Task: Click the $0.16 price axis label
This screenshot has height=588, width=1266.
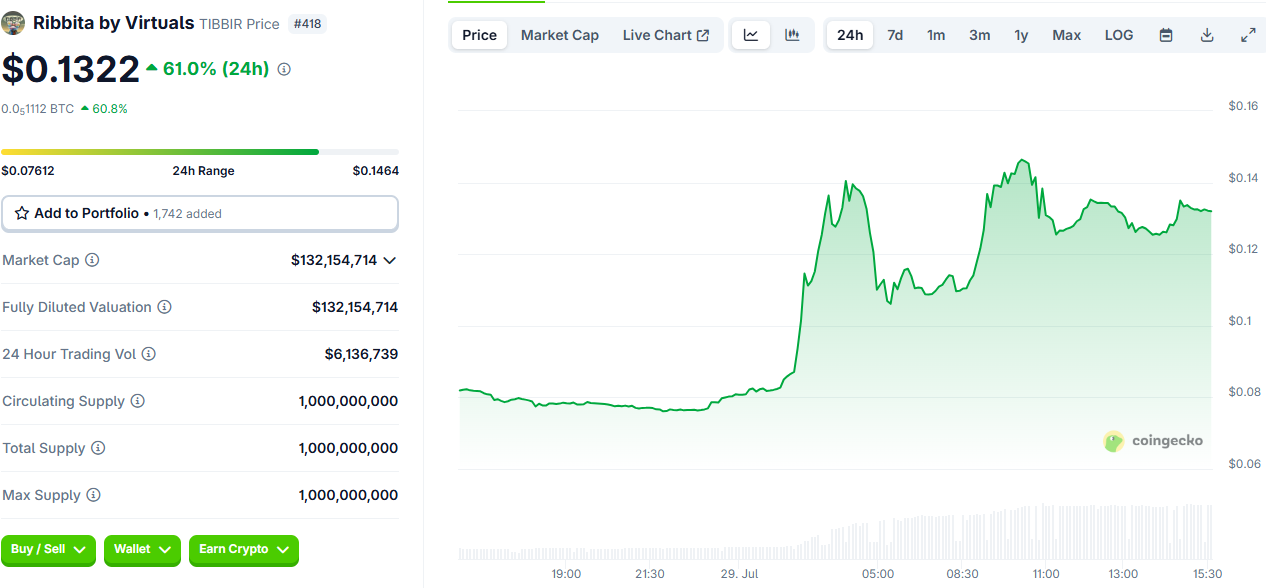Action: pyautogui.click(x=1243, y=106)
